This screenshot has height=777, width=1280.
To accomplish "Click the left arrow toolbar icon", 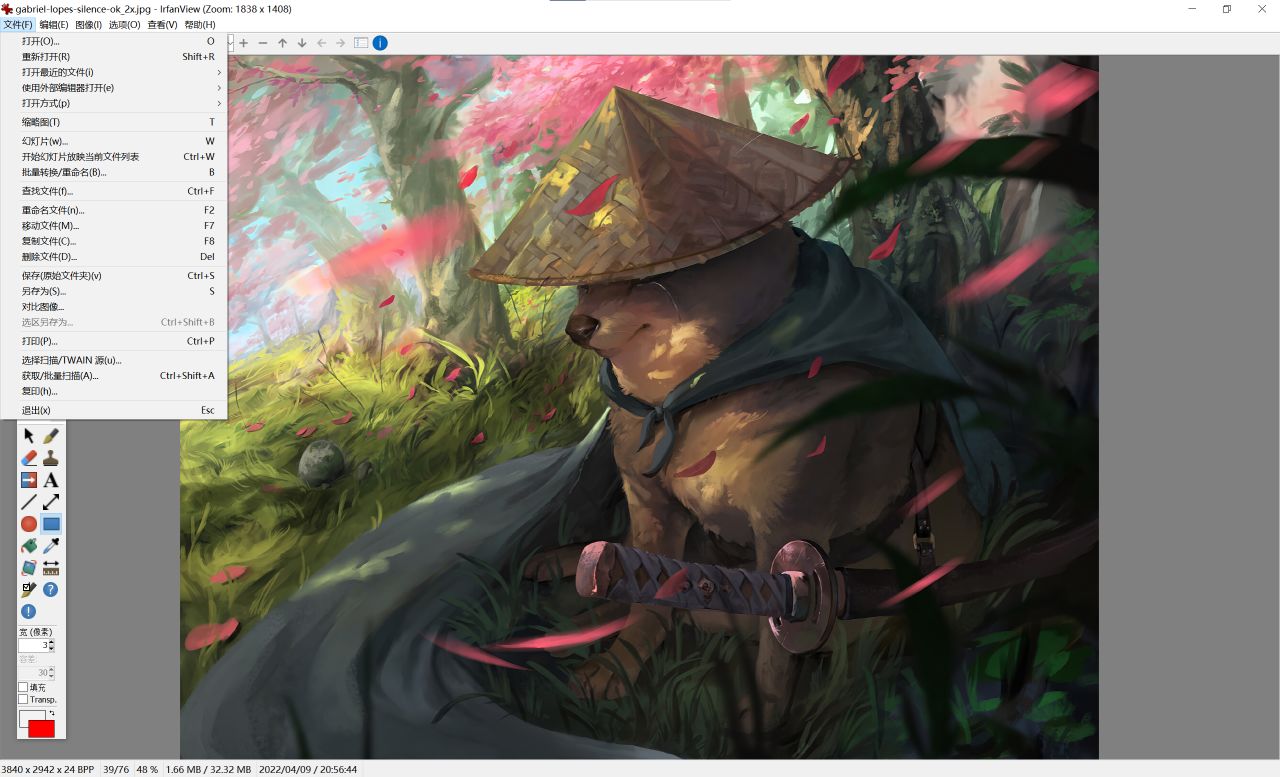I will 322,43.
